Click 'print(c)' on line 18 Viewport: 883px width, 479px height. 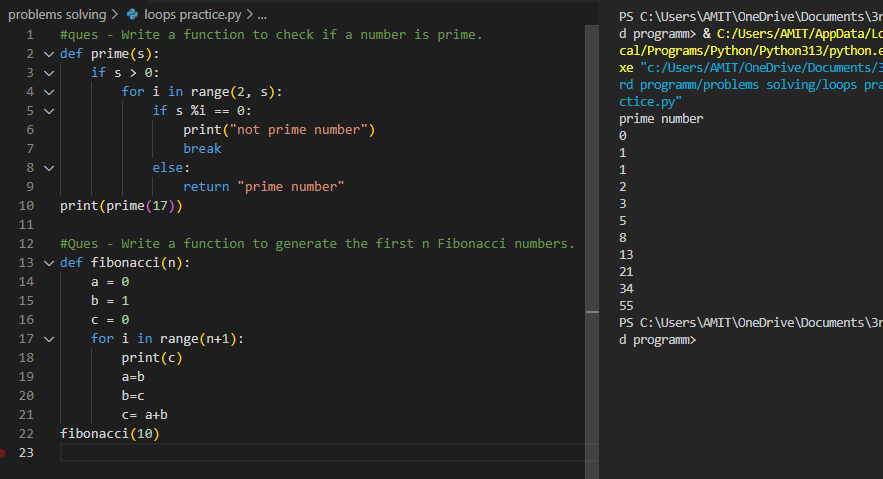[152, 358]
